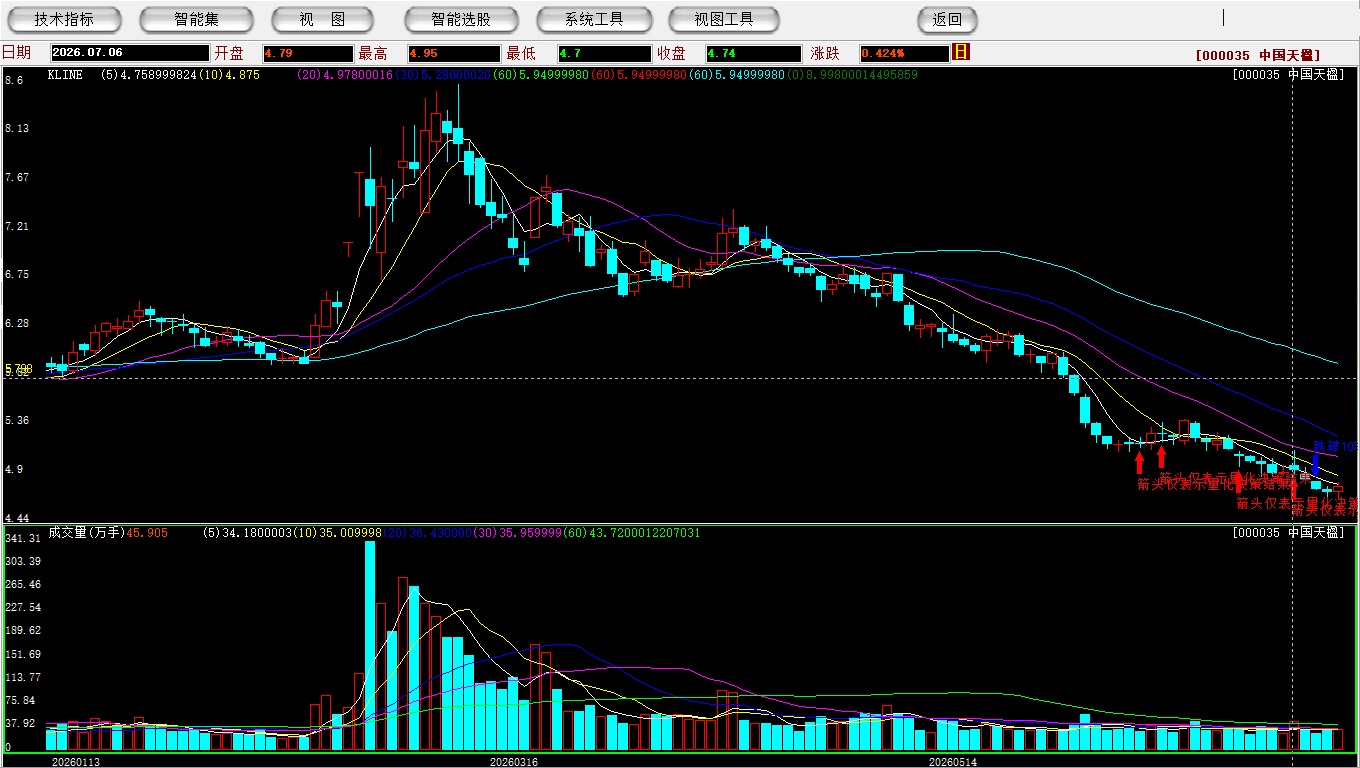This screenshot has width=1360, height=768.
Task: Click the orange 日 period icon
Action: 961,52
